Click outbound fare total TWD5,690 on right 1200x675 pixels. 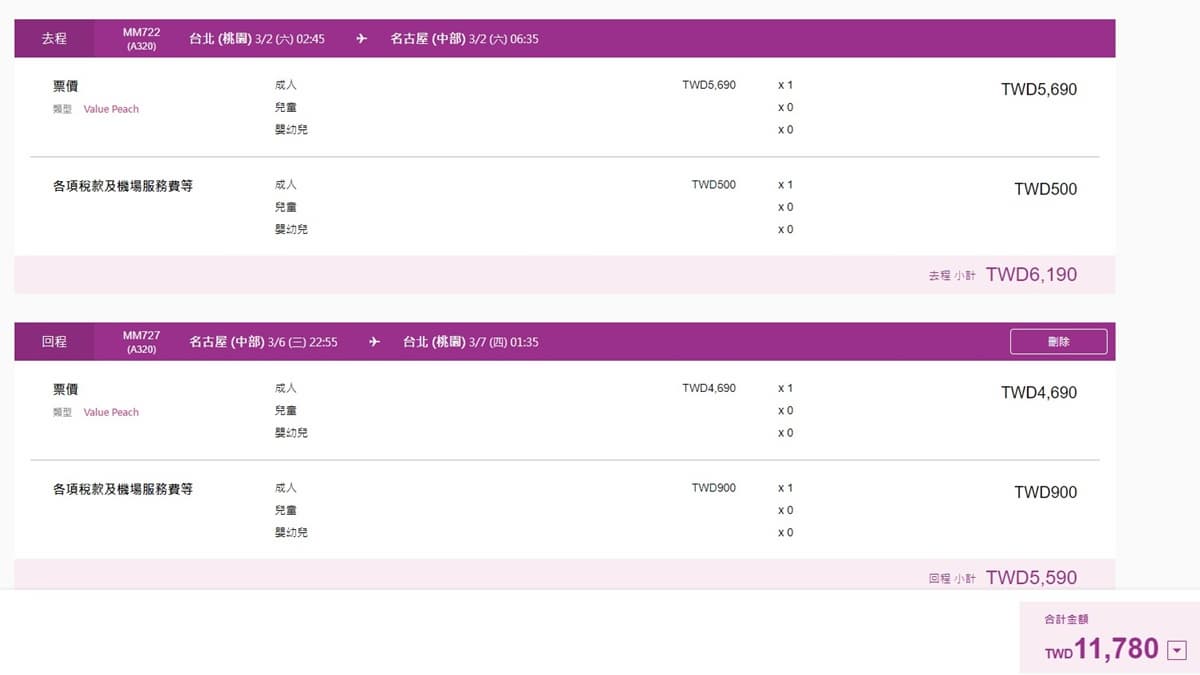[x=1039, y=90]
